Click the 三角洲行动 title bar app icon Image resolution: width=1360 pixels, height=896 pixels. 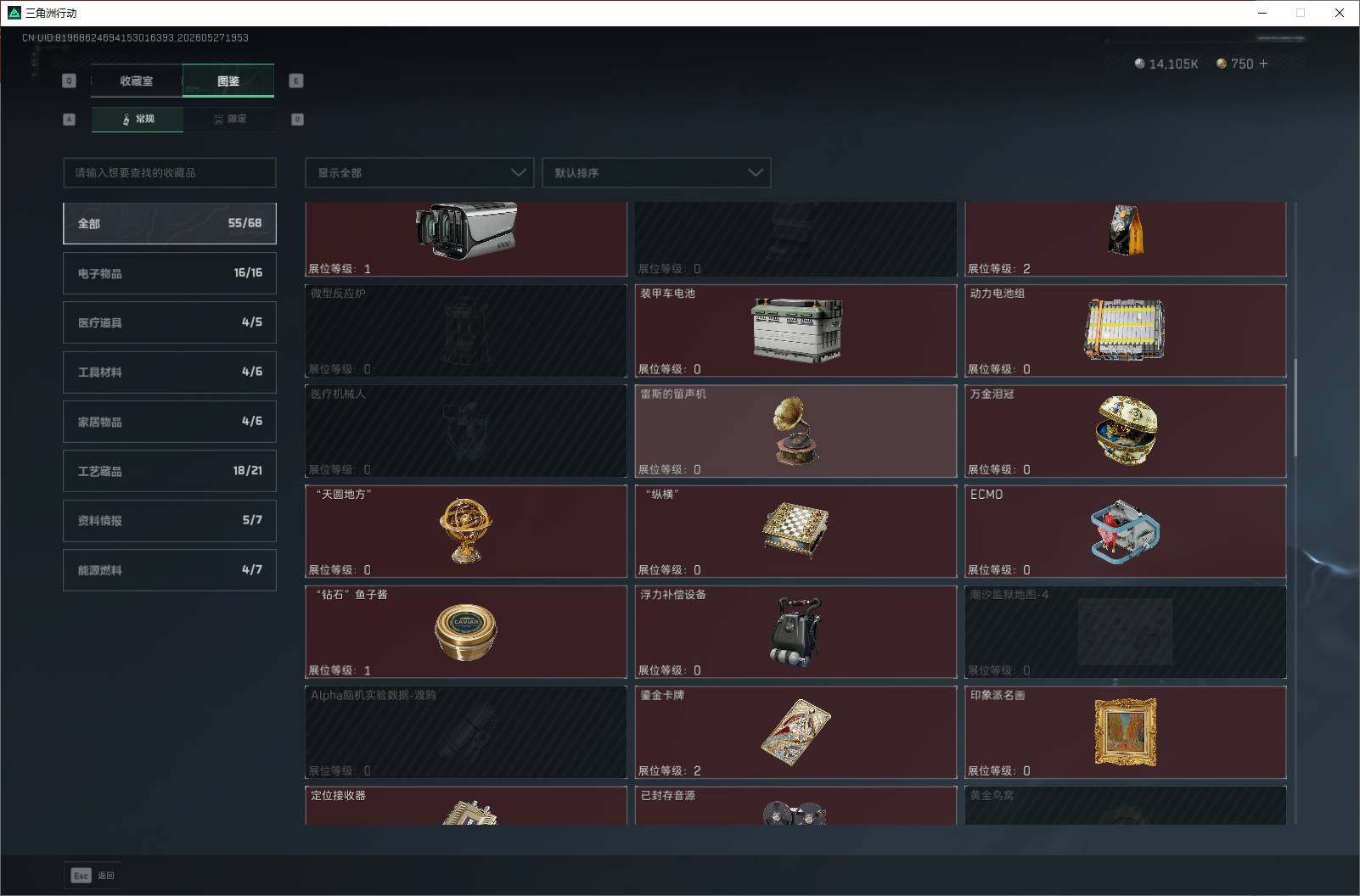point(14,13)
